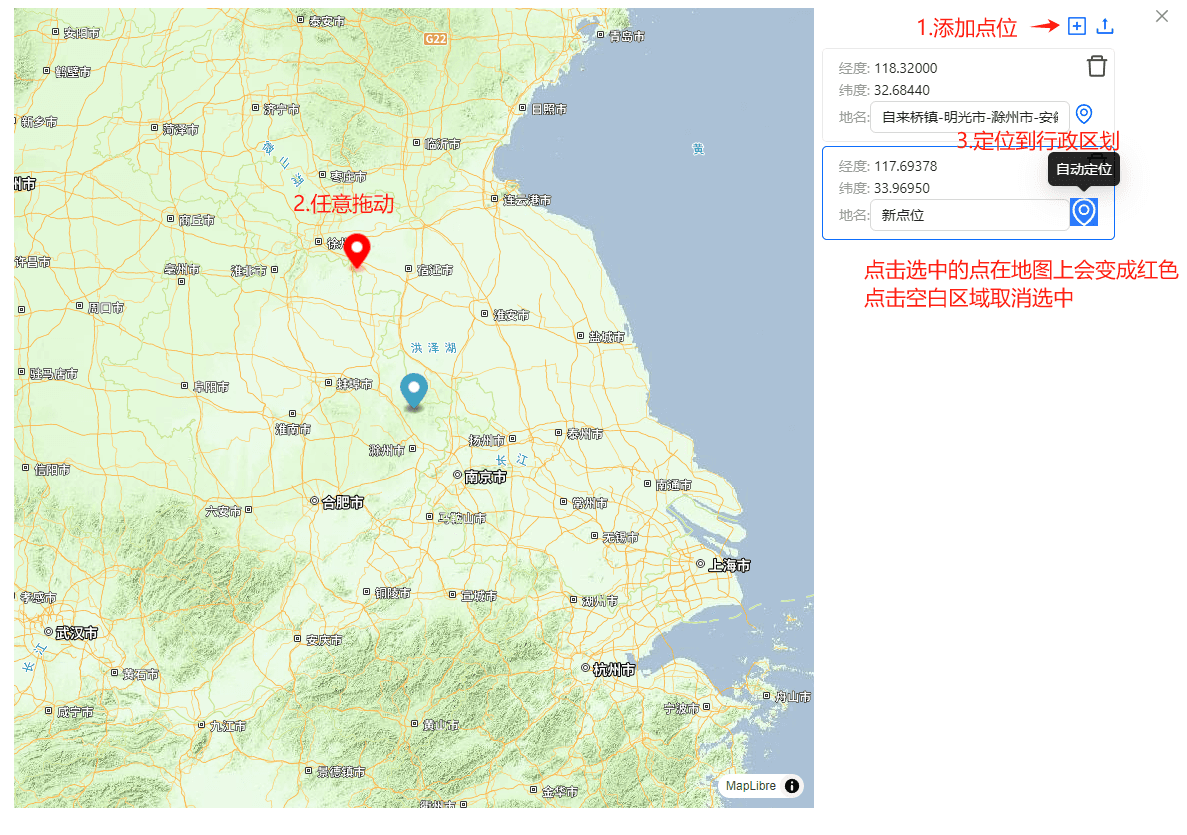
Task: Click the upload export icon
Action: pyautogui.click(x=1105, y=27)
